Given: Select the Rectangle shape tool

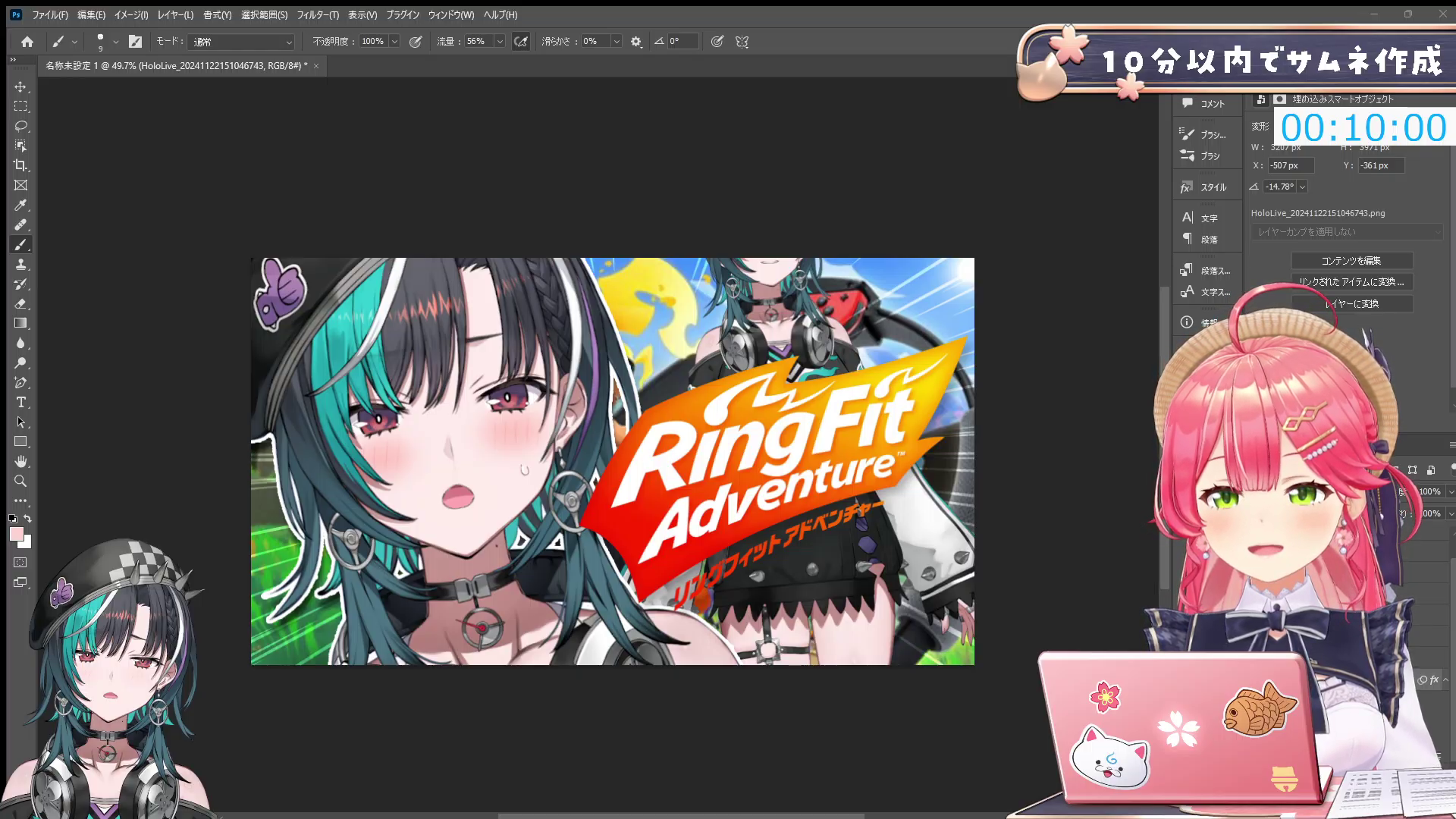Looking at the screenshot, I should click(20, 441).
